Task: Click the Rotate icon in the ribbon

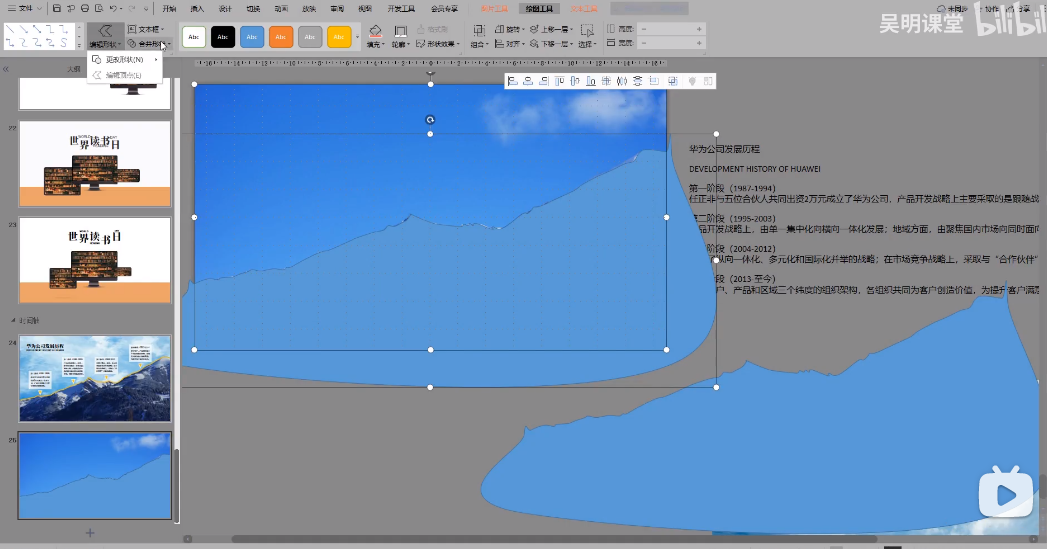Action: pos(499,29)
